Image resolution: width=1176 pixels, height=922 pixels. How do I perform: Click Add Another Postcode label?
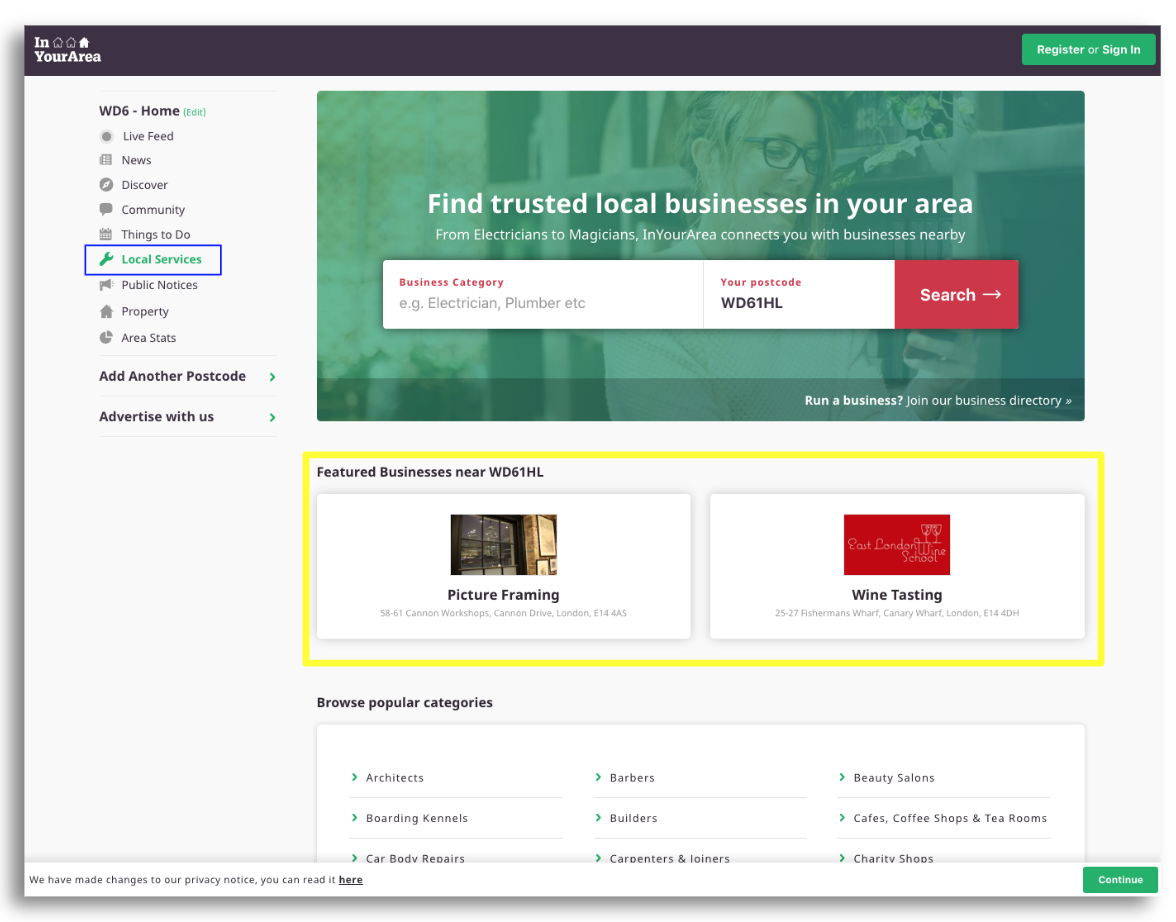[172, 376]
